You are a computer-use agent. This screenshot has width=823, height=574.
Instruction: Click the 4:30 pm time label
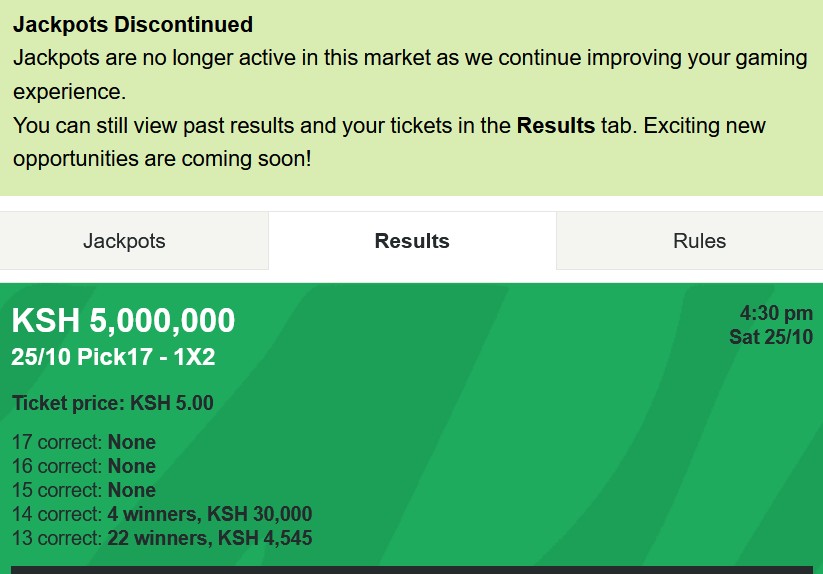pyautogui.click(x=776, y=314)
